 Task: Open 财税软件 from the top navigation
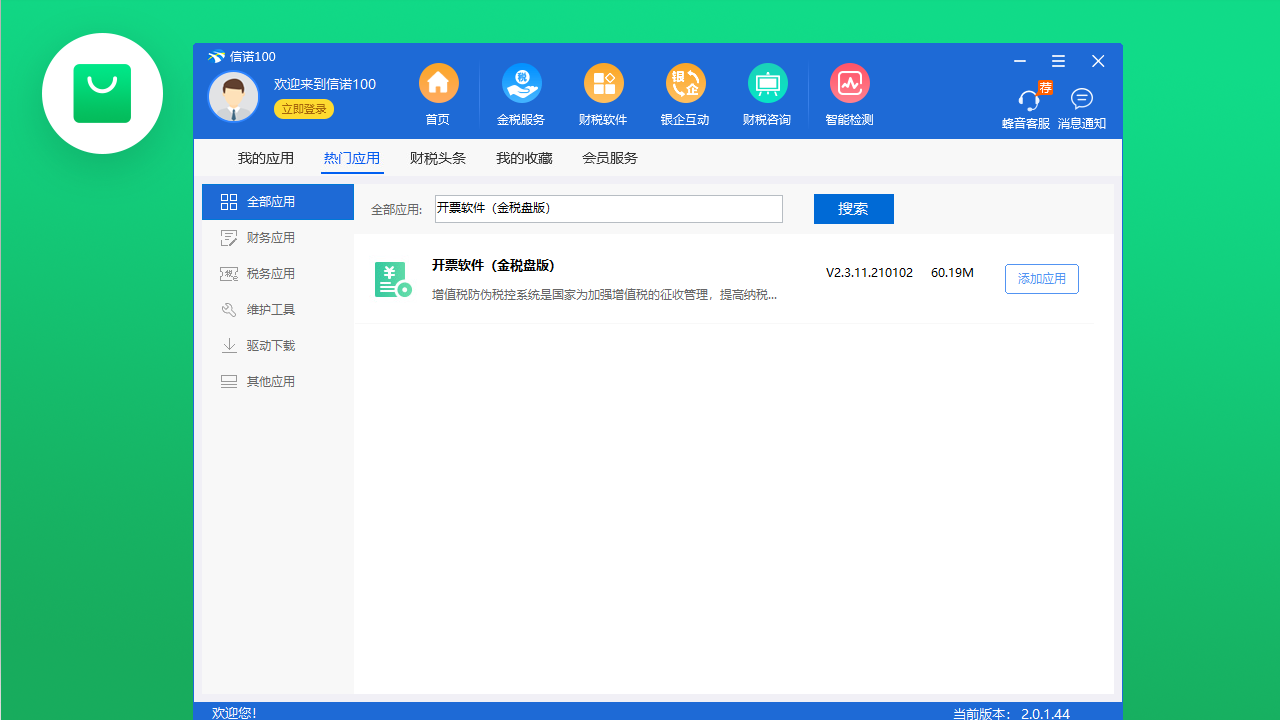tap(603, 95)
